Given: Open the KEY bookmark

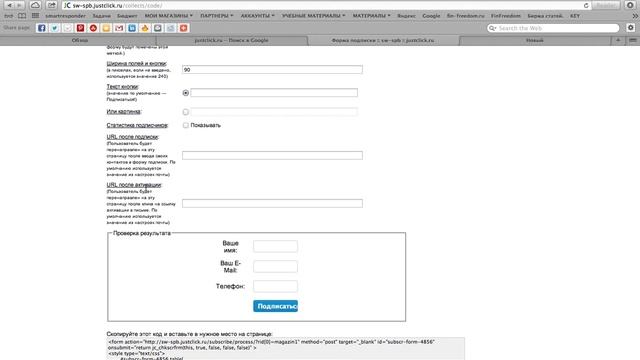Looking at the screenshot, I should pyautogui.click(x=575, y=16).
